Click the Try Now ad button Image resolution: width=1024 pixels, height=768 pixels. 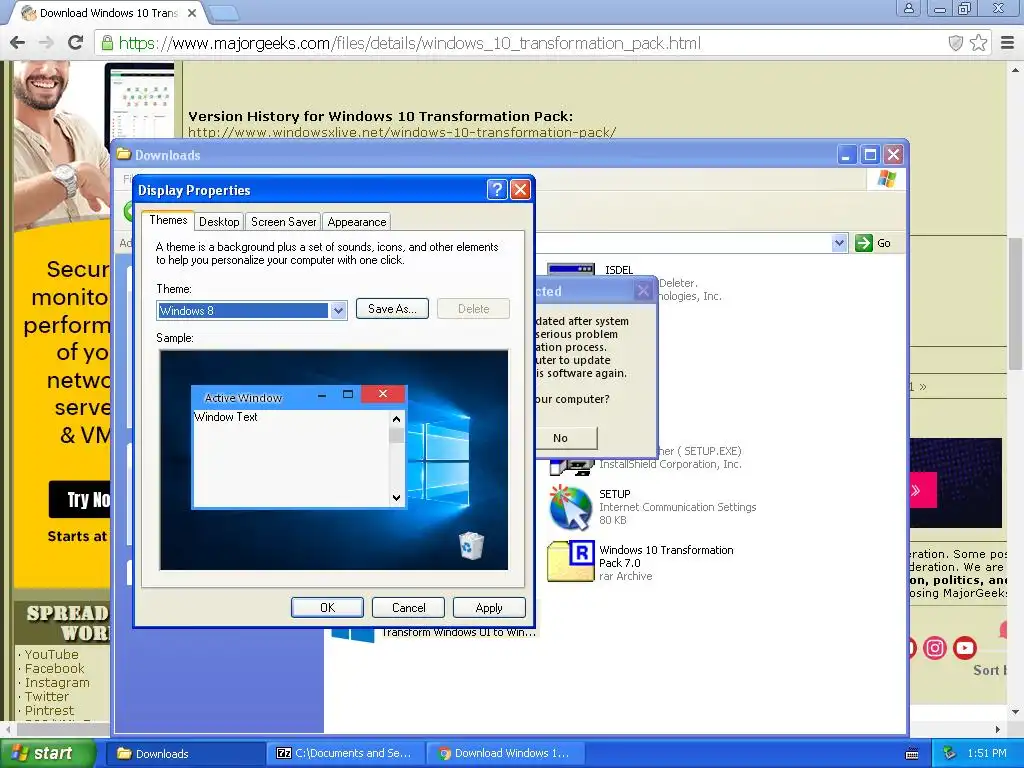click(80, 500)
